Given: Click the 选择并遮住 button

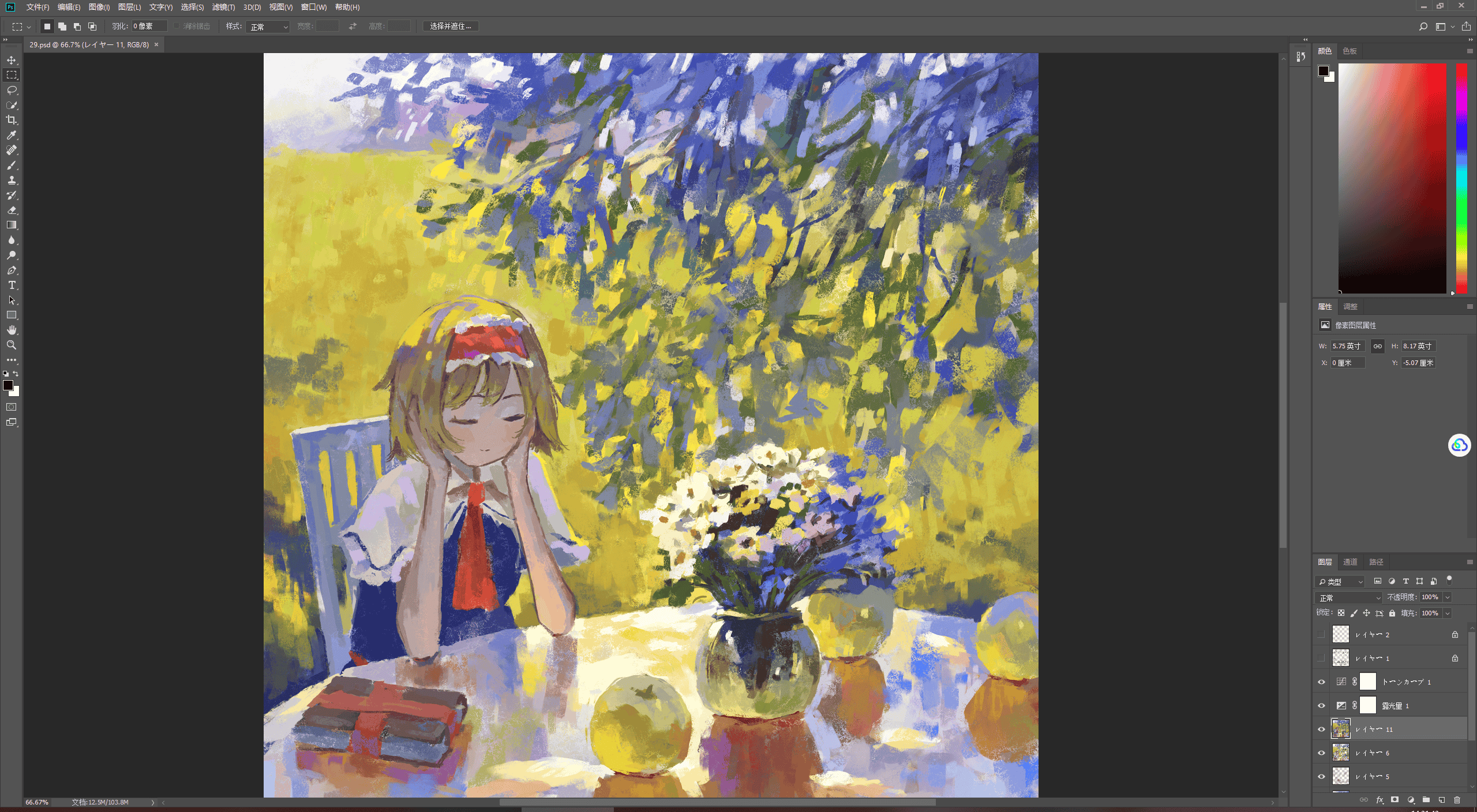Looking at the screenshot, I should (x=451, y=27).
